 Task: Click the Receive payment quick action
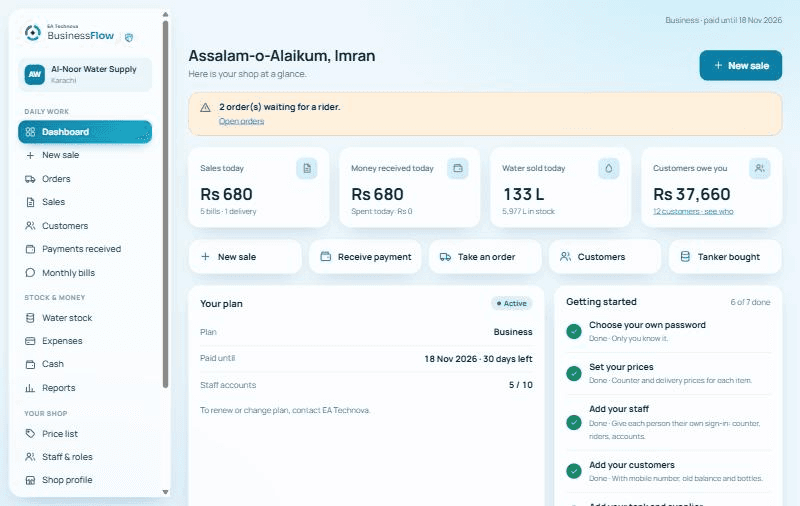365,257
